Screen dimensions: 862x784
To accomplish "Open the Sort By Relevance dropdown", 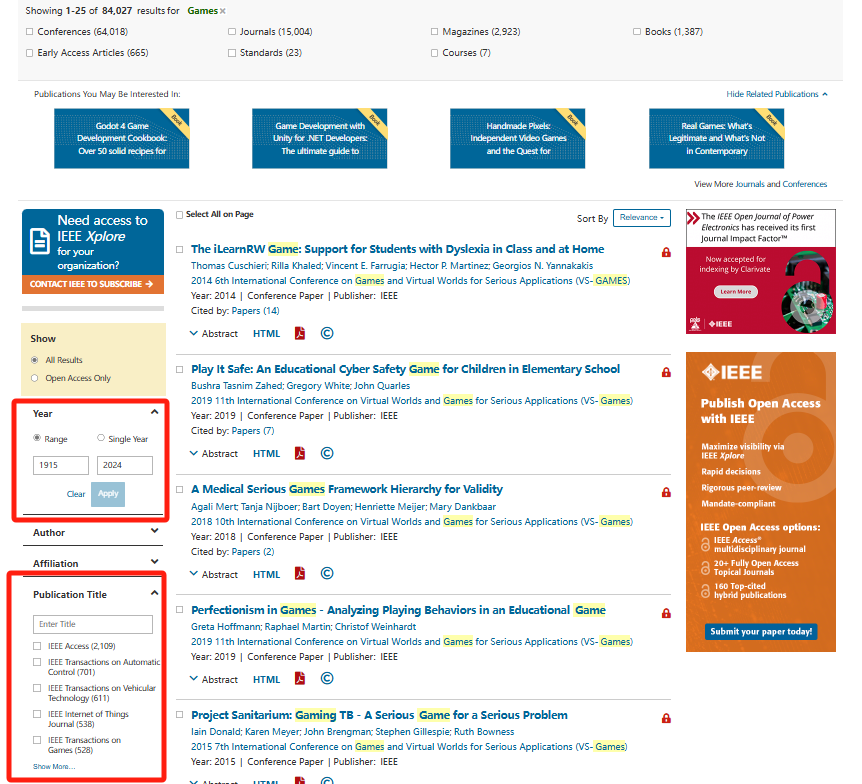I will pos(642,218).
